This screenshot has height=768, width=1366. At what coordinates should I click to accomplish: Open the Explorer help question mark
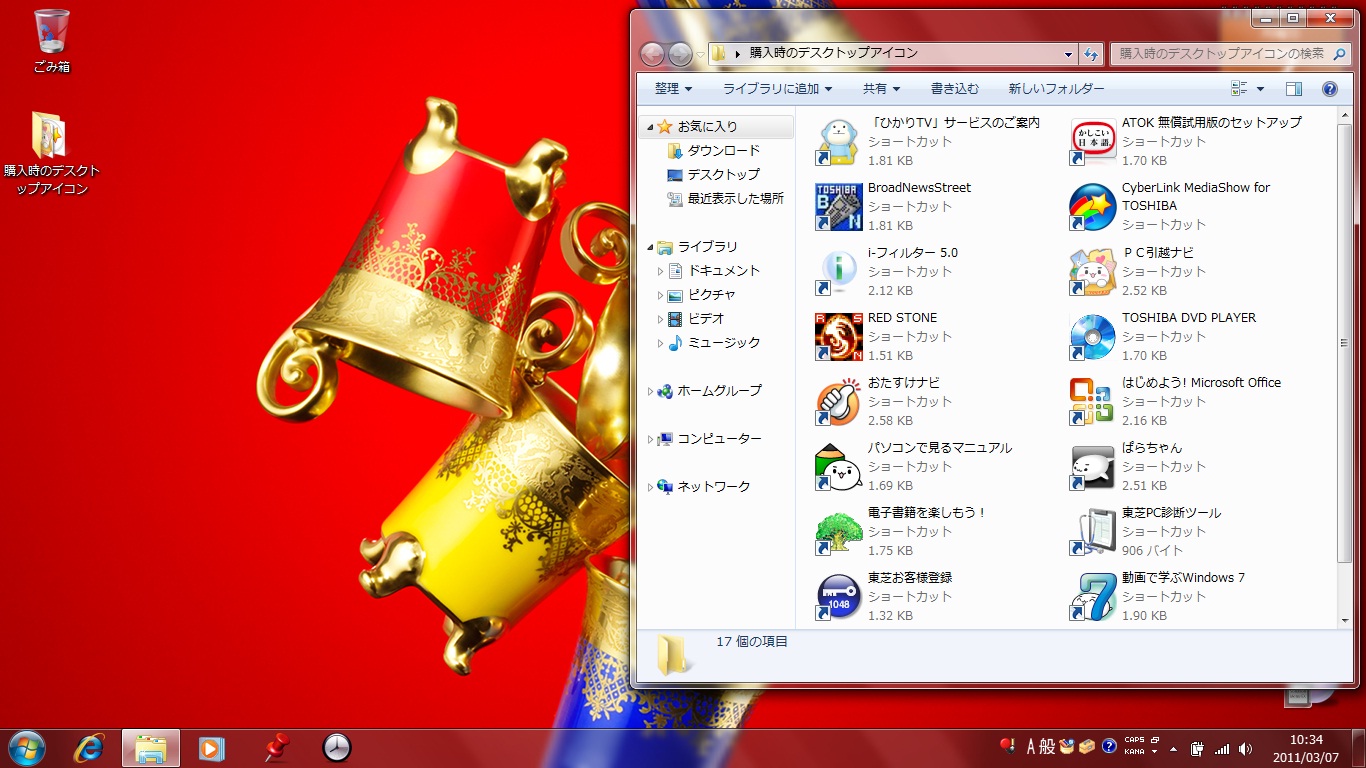point(1330,89)
